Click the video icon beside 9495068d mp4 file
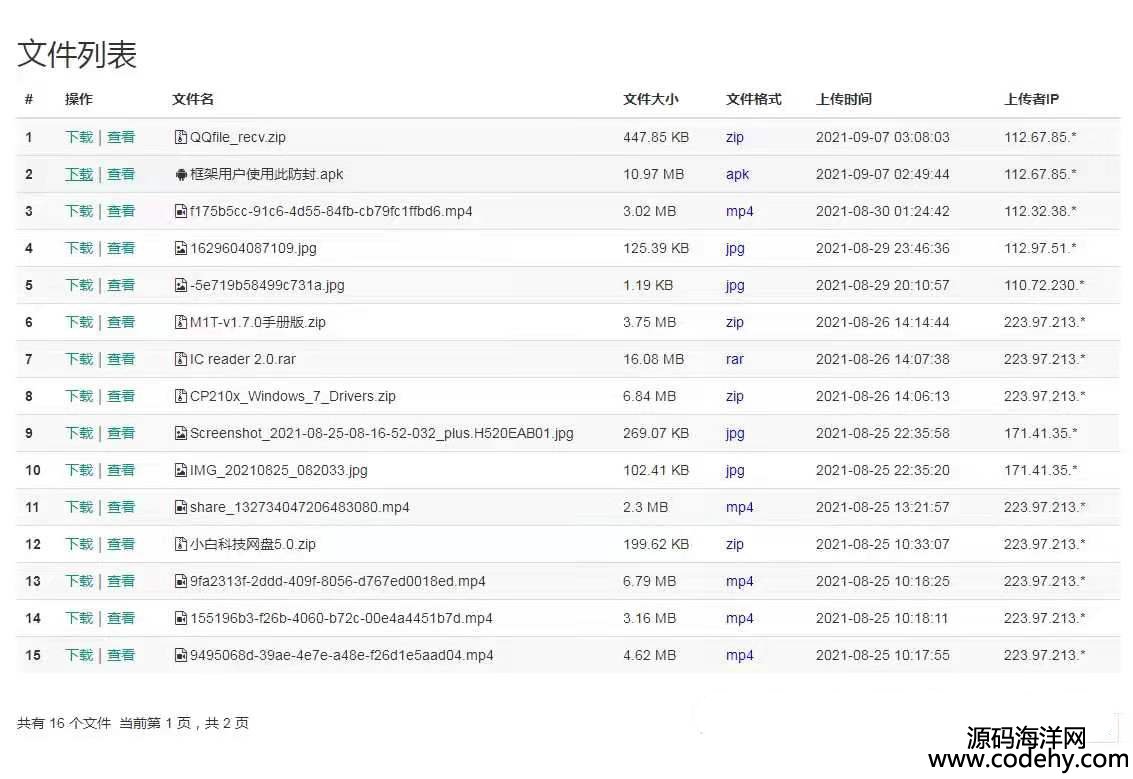 181,655
